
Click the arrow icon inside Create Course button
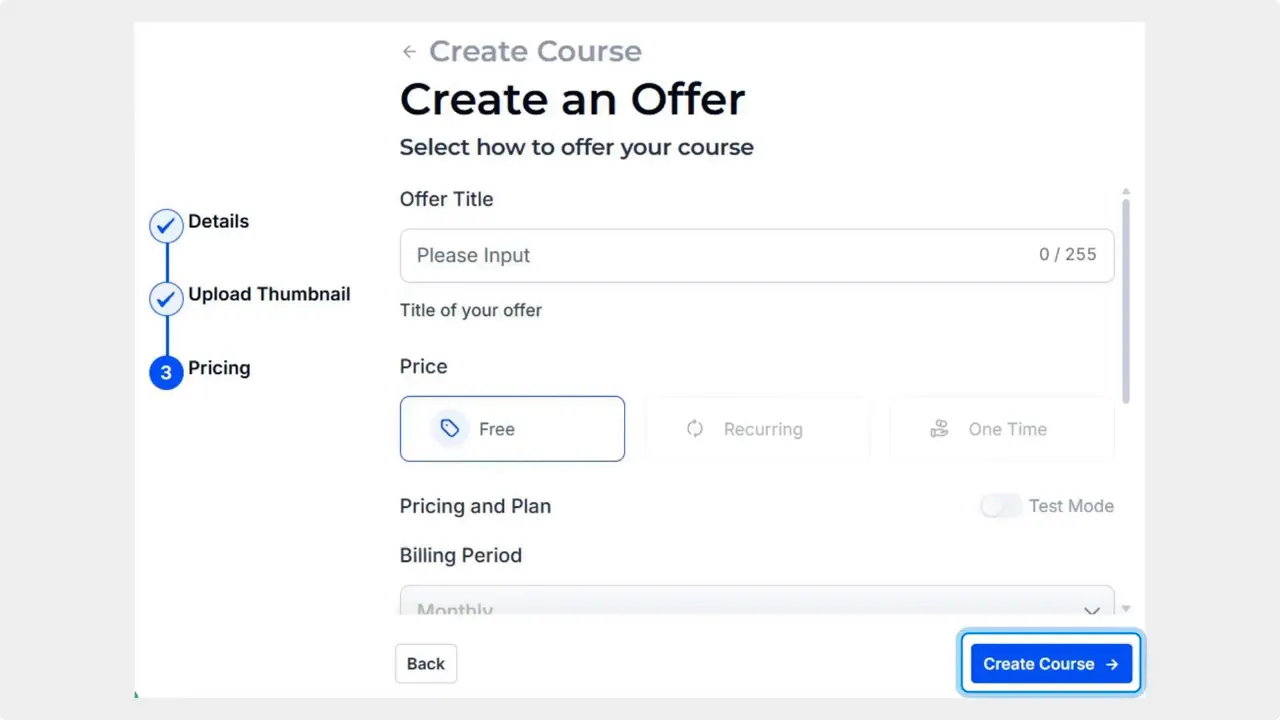click(1111, 663)
